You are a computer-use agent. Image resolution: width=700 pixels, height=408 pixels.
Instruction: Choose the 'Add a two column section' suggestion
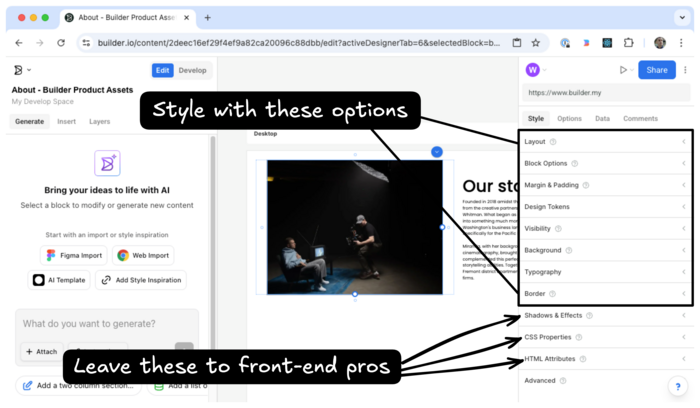click(79, 386)
